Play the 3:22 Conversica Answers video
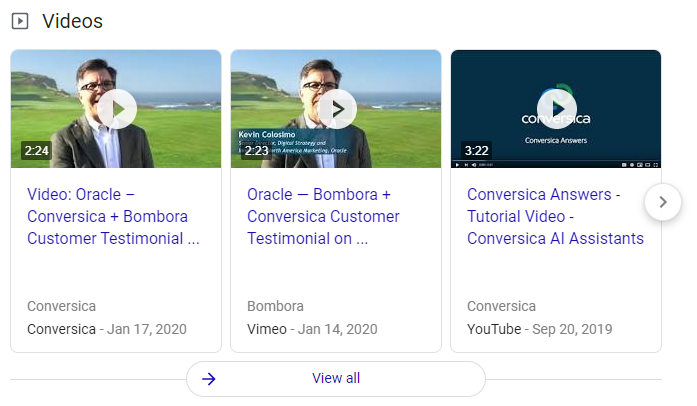Image resolution: width=697 pixels, height=406 pixels. point(556,109)
